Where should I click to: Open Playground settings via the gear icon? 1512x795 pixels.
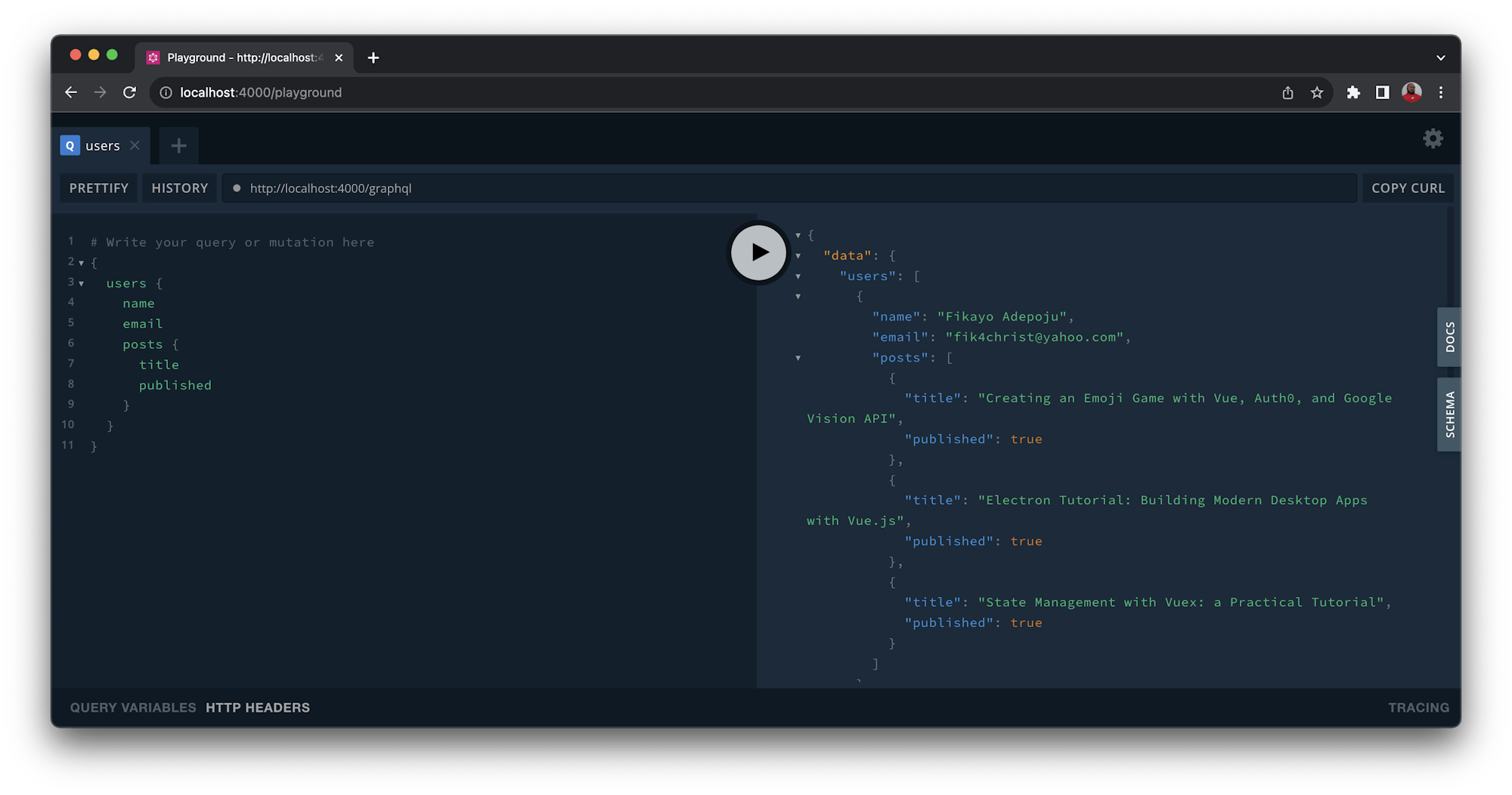pyautogui.click(x=1433, y=139)
